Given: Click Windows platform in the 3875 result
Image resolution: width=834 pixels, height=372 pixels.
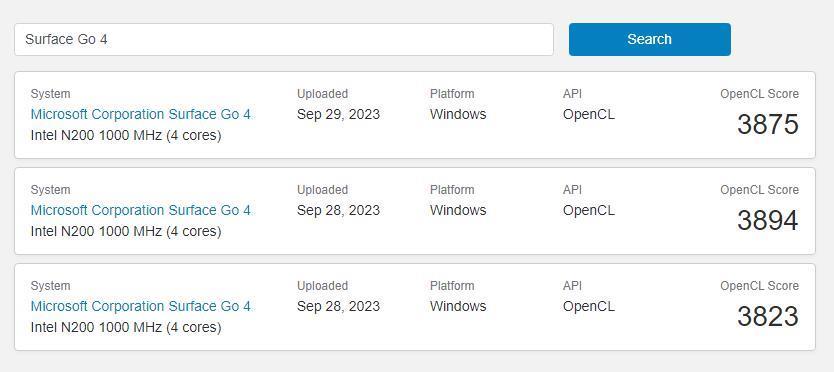Looking at the screenshot, I should coord(458,114).
